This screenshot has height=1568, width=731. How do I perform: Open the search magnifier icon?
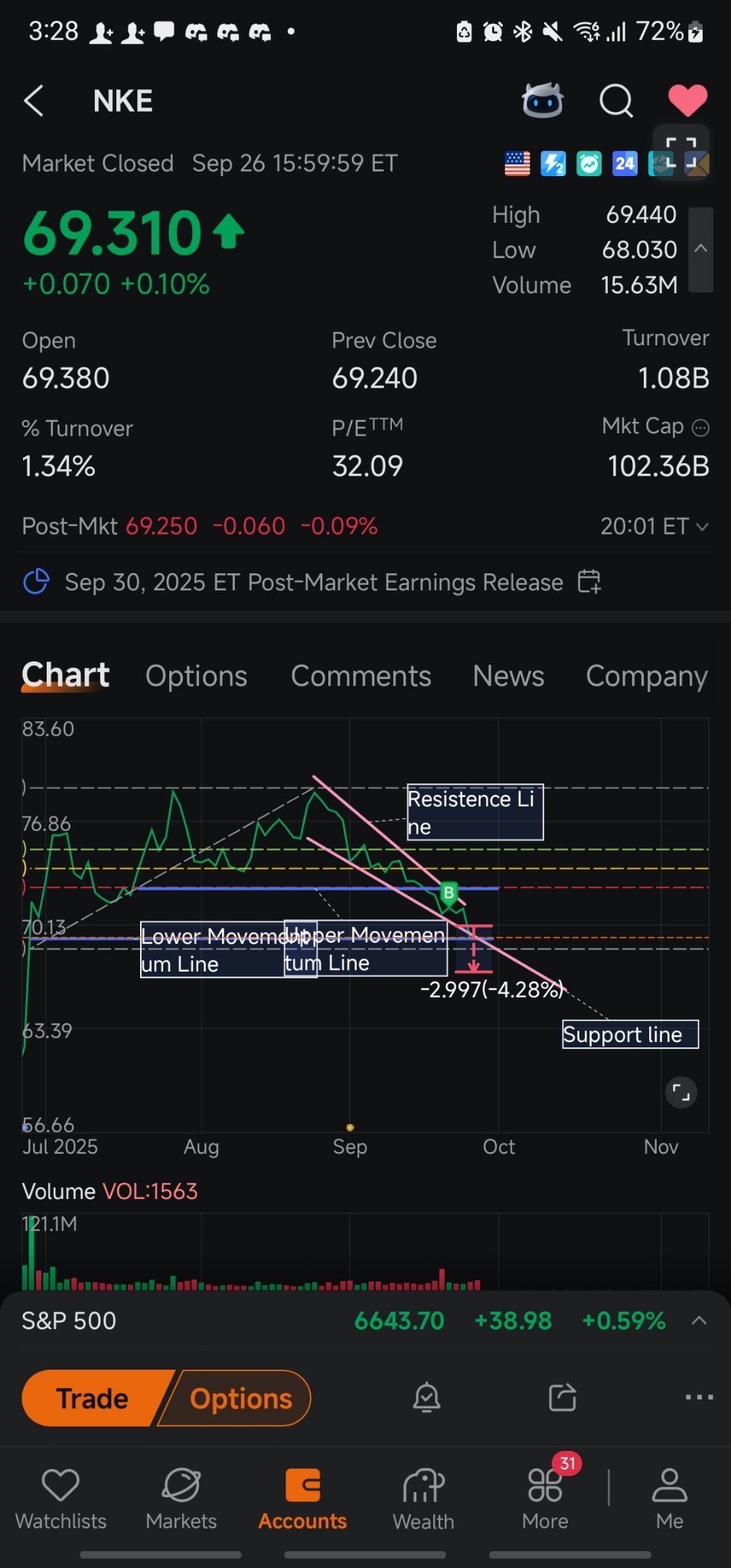615,100
